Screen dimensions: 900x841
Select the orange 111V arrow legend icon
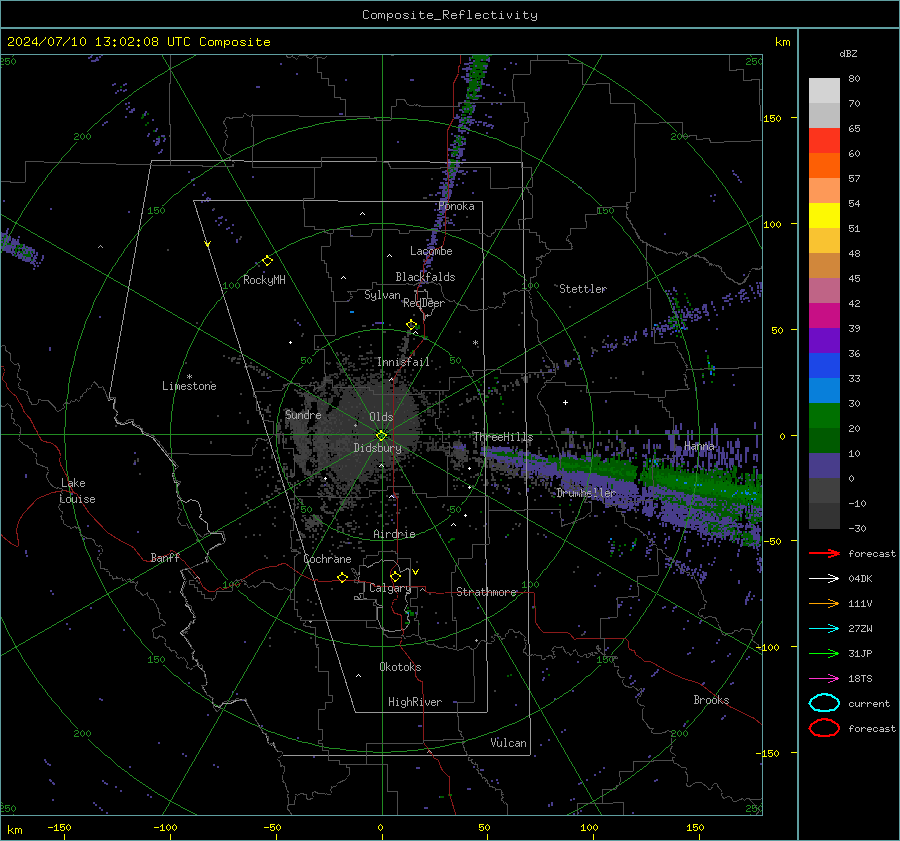tap(824, 603)
